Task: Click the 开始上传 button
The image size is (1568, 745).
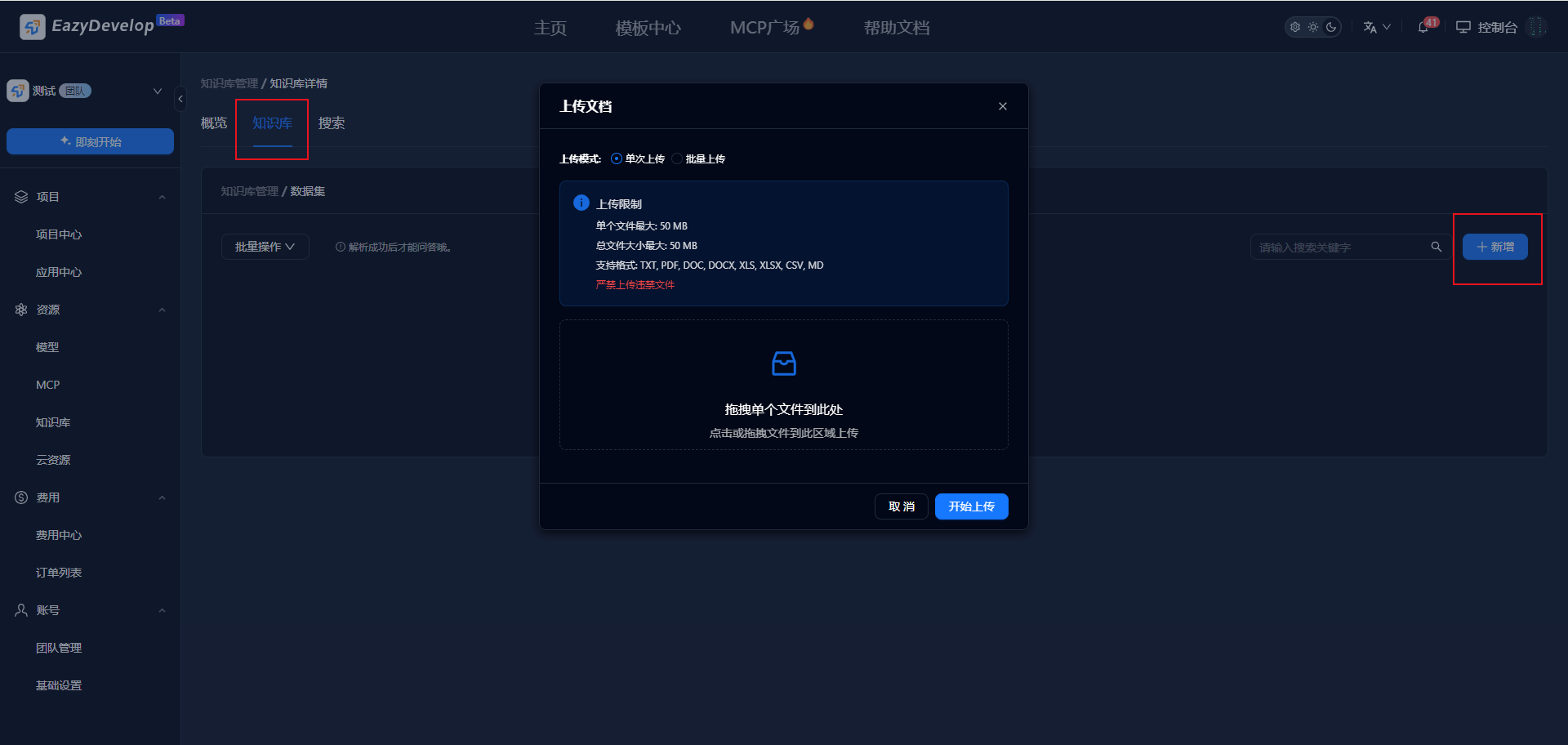Action: [x=971, y=506]
